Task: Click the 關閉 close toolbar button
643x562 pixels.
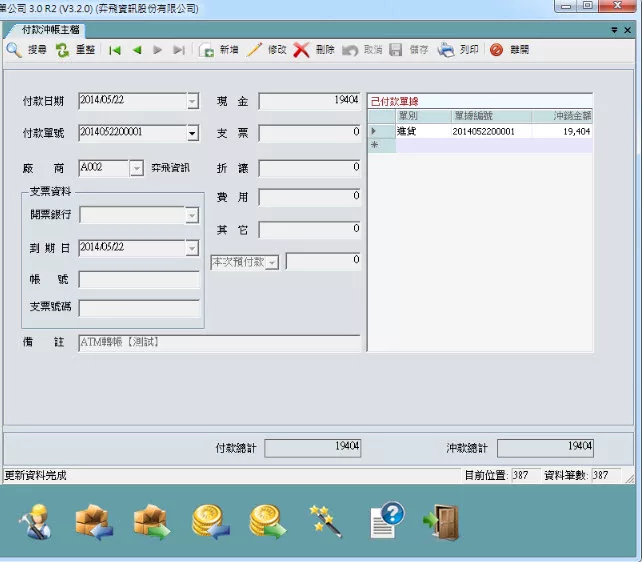Action: pos(509,50)
